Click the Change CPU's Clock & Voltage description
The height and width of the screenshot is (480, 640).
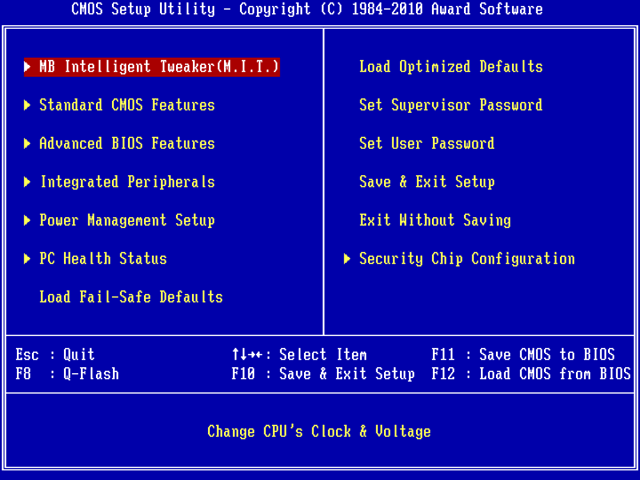[319, 431]
